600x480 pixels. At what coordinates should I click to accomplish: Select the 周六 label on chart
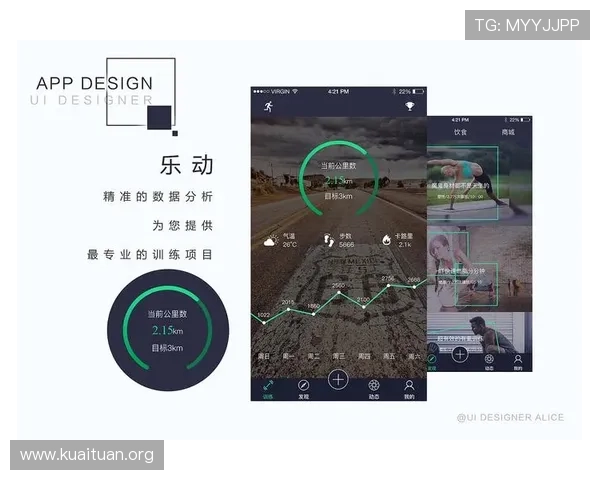tap(414, 356)
